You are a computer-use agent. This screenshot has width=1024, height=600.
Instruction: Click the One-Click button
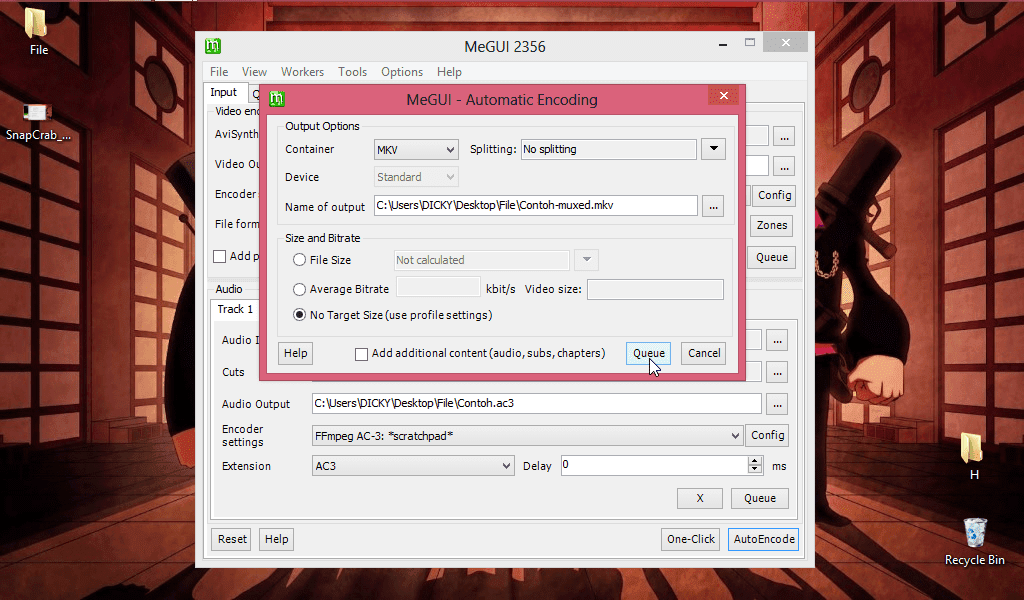tap(690, 539)
